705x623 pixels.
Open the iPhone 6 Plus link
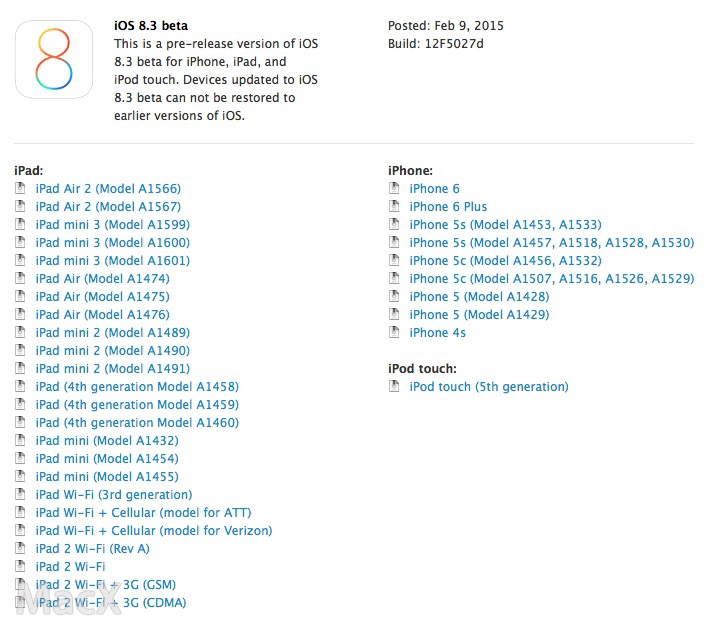click(x=448, y=207)
